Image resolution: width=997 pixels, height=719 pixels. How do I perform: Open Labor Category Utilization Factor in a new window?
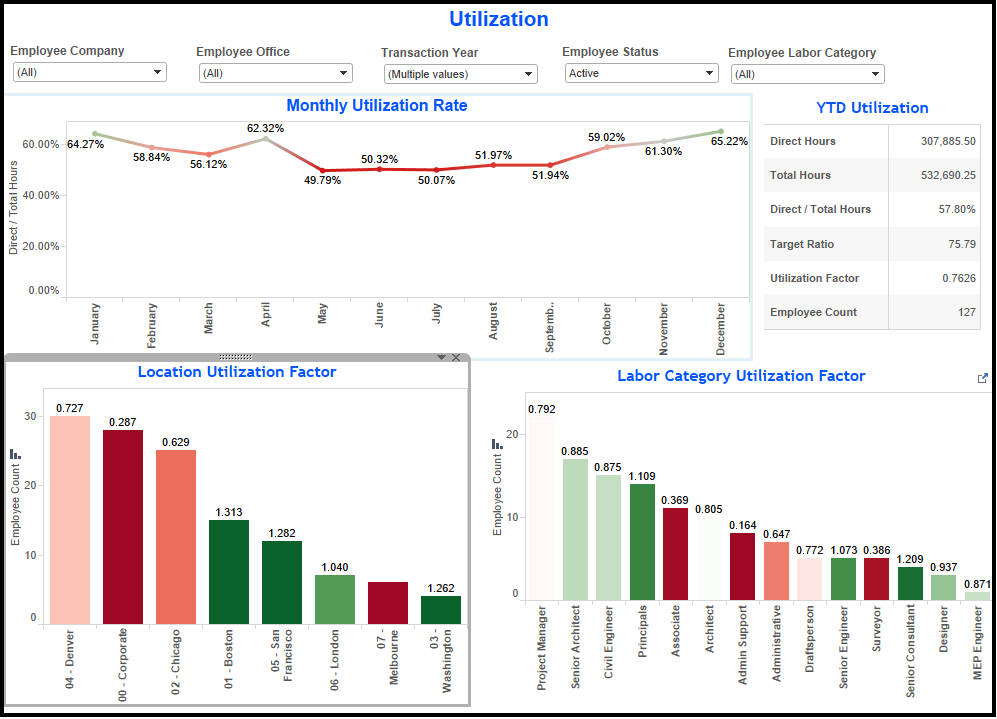(982, 379)
